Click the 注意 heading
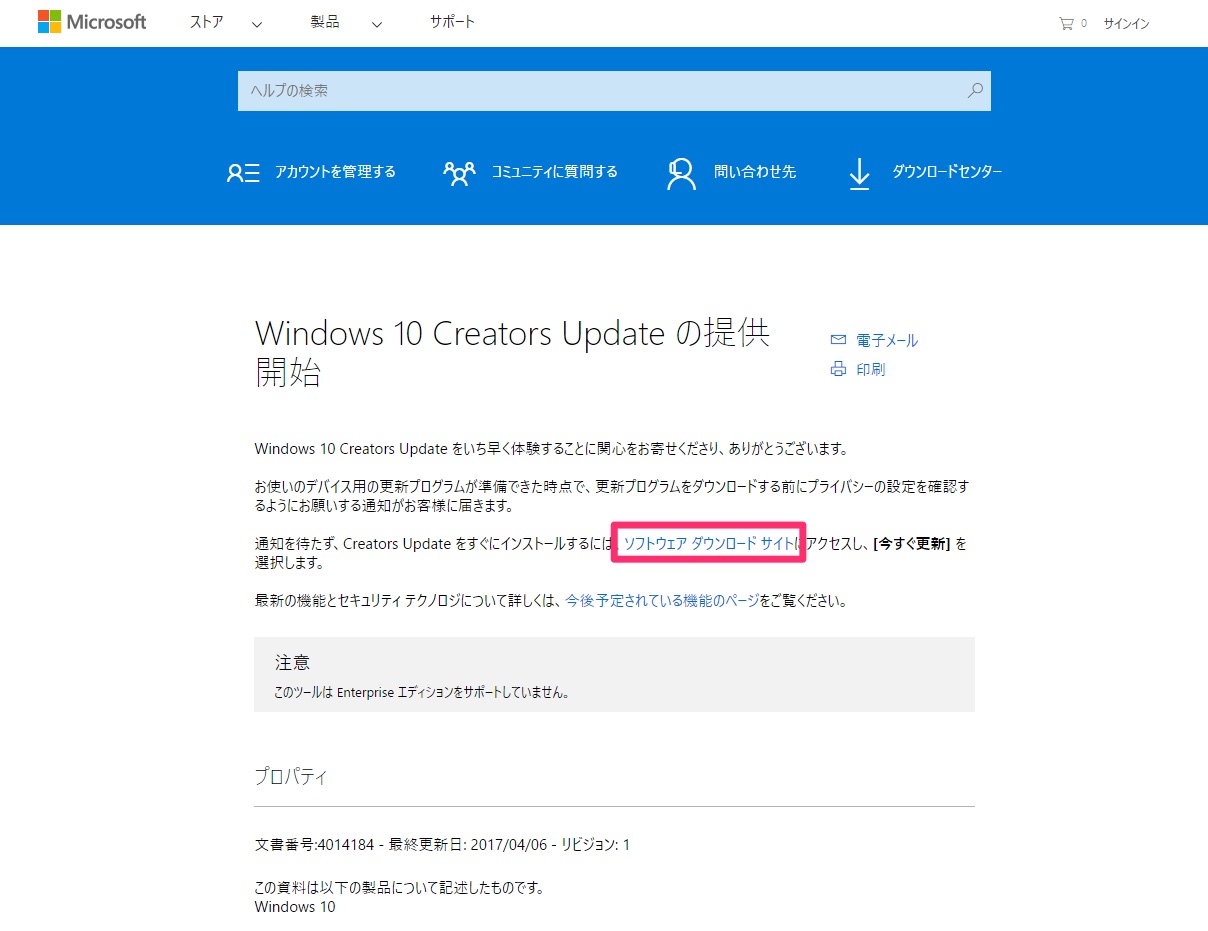Image resolution: width=1208 pixels, height=931 pixels. click(x=292, y=662)
